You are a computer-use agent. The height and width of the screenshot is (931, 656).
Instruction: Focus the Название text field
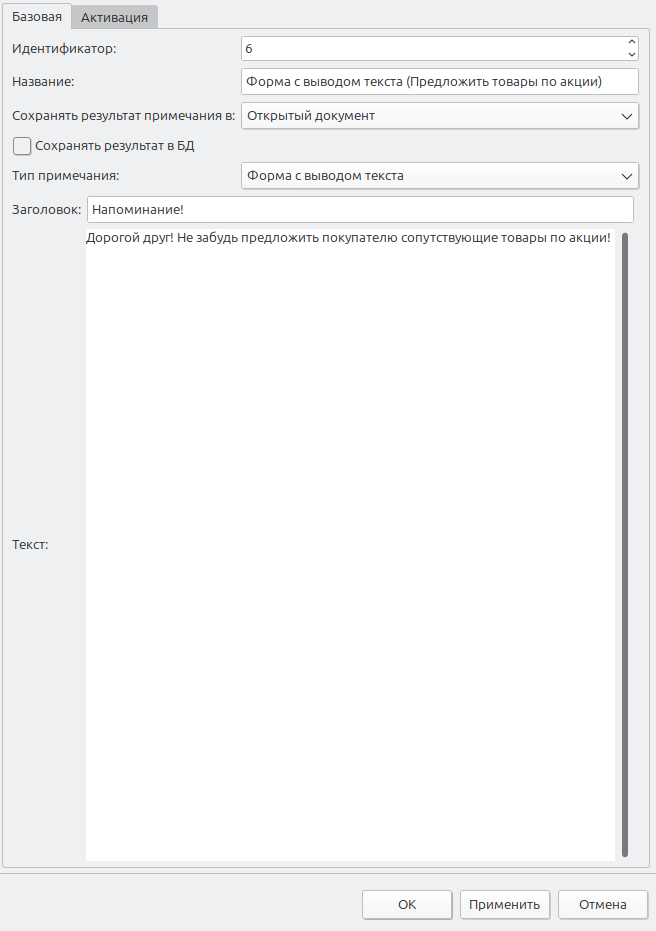[x=439, y=82]
